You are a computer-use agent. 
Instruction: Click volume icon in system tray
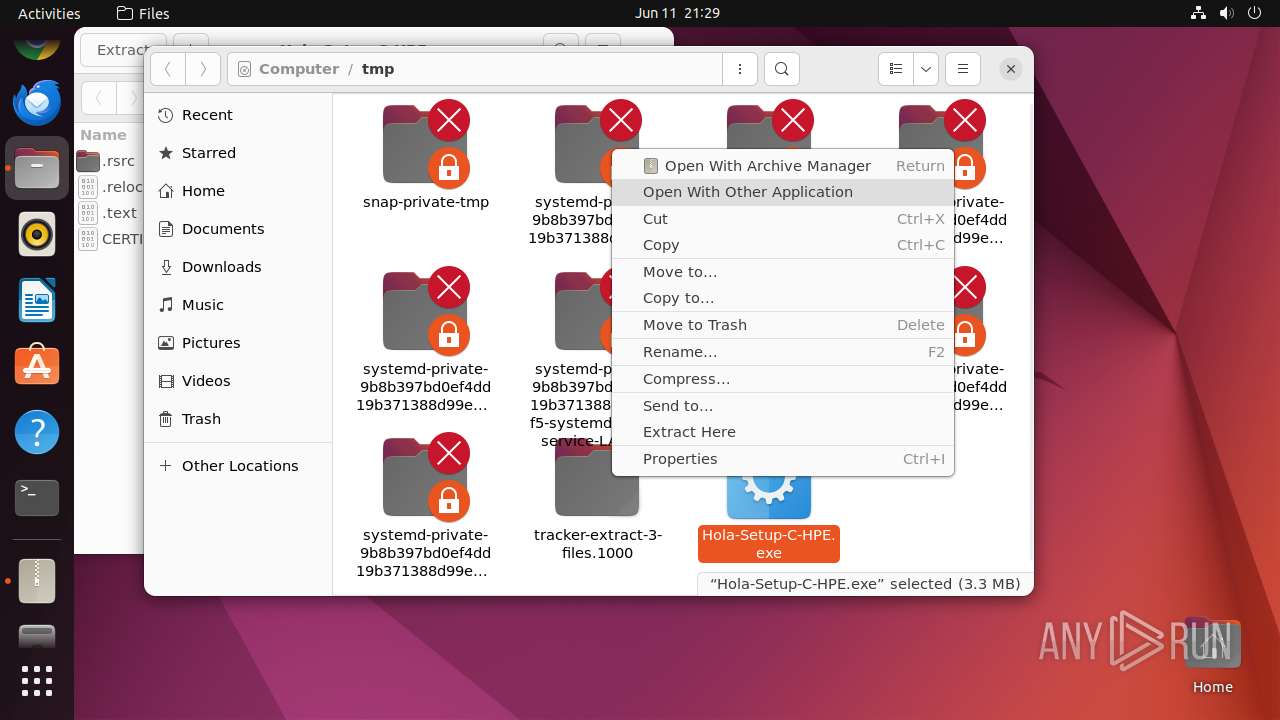[x=1227, y=13]
